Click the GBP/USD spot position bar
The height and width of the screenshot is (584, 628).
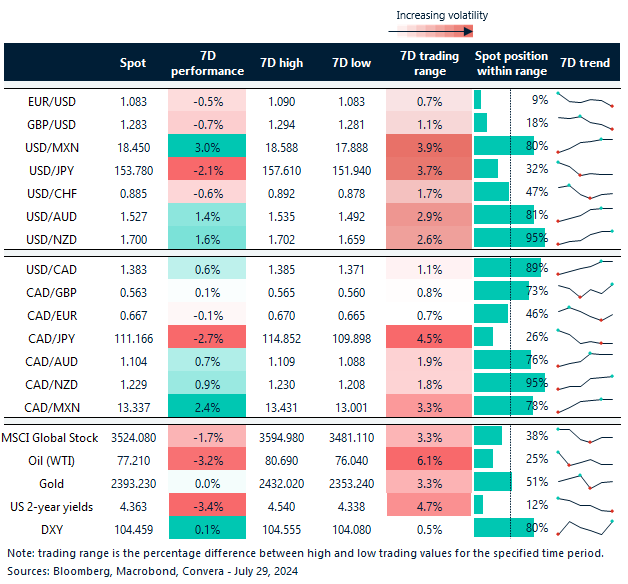[481, 122]
